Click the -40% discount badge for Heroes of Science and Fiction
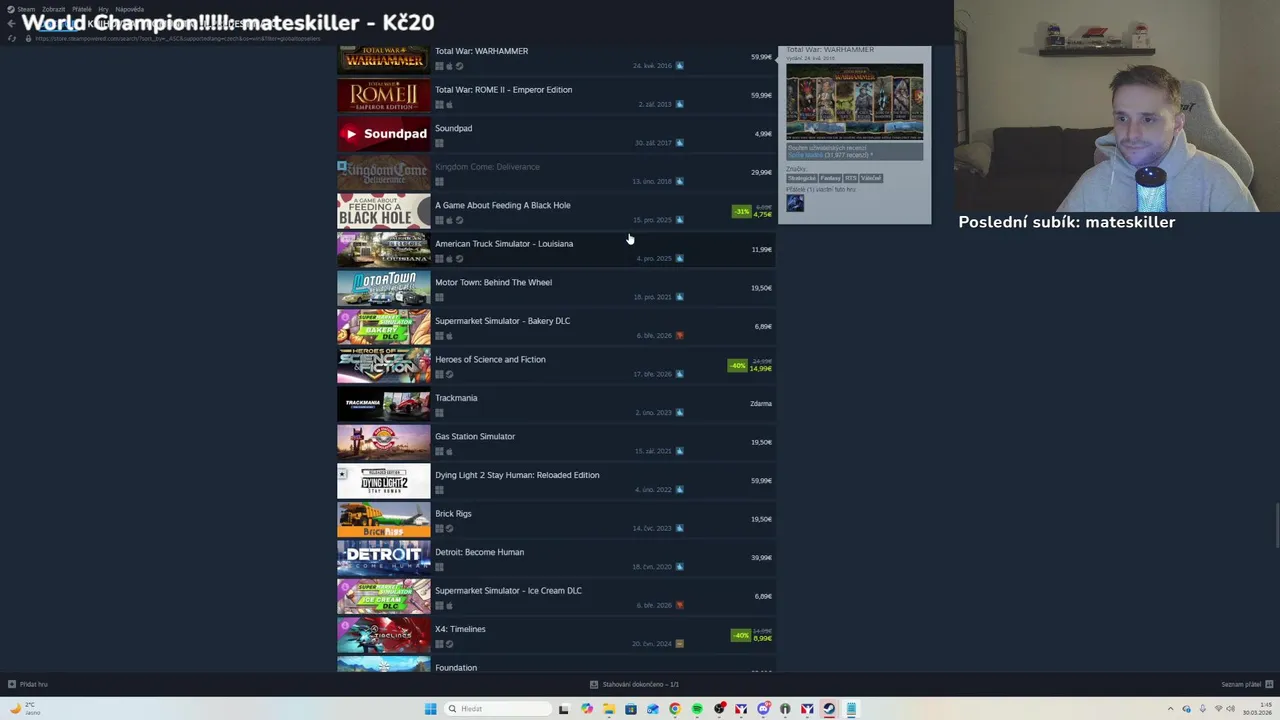The width and height of the screenshot is (1280, 720). (737, 365)
